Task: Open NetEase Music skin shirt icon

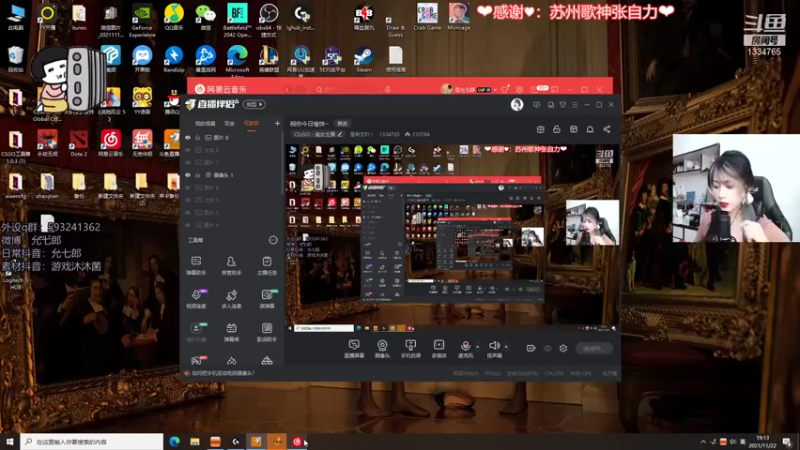Action: (x=505, y=89)
